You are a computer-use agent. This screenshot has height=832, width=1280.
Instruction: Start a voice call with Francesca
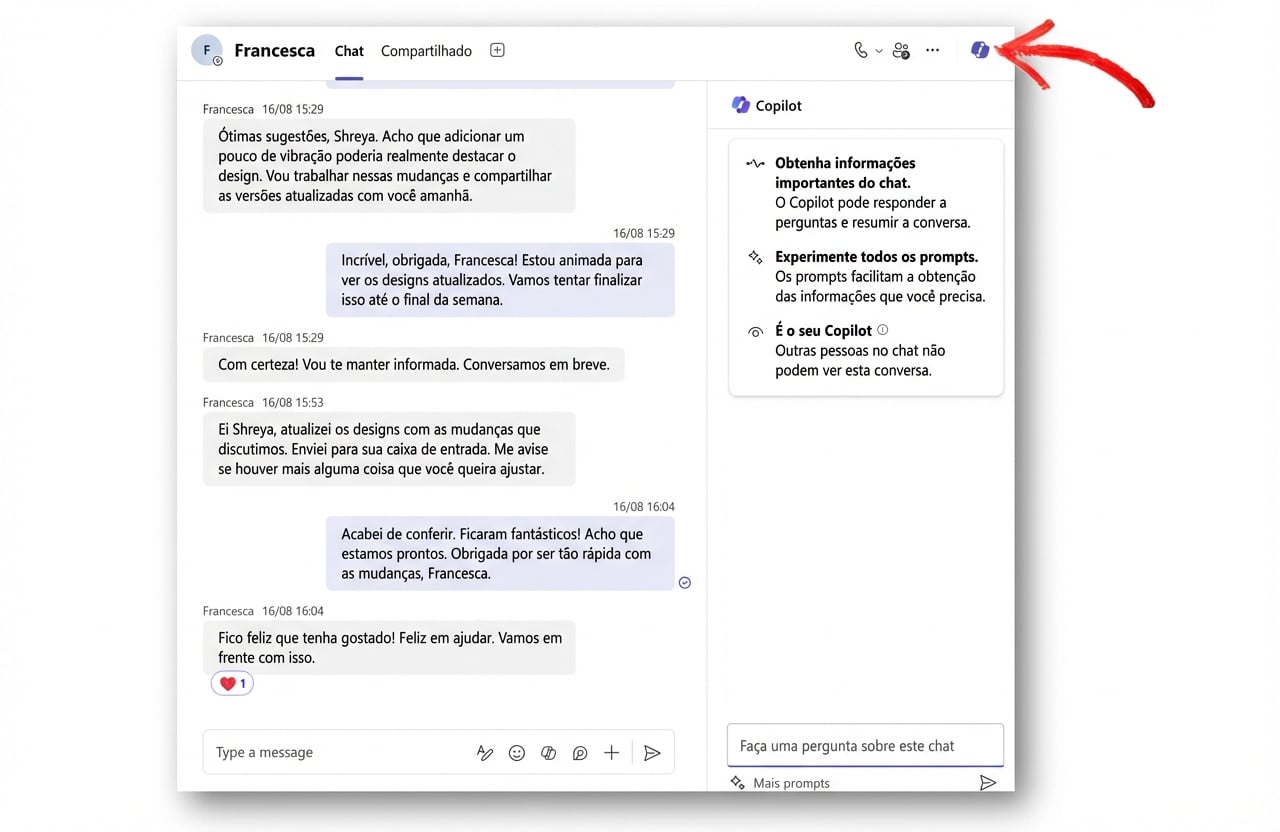coord(861,49)
